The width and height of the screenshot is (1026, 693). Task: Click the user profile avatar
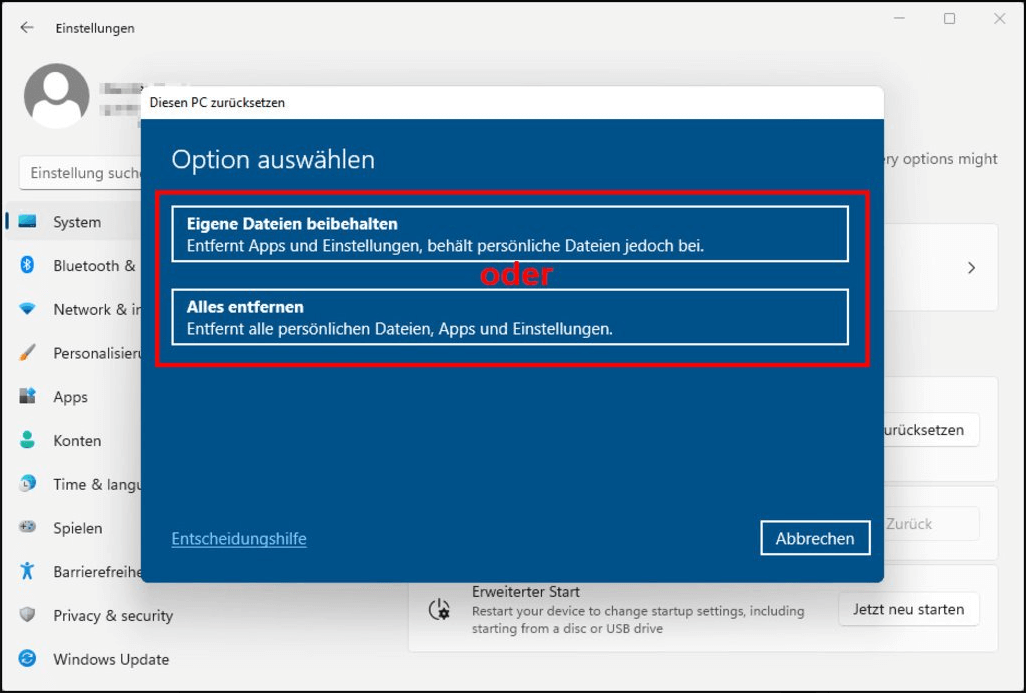click(x=55, y=95)
